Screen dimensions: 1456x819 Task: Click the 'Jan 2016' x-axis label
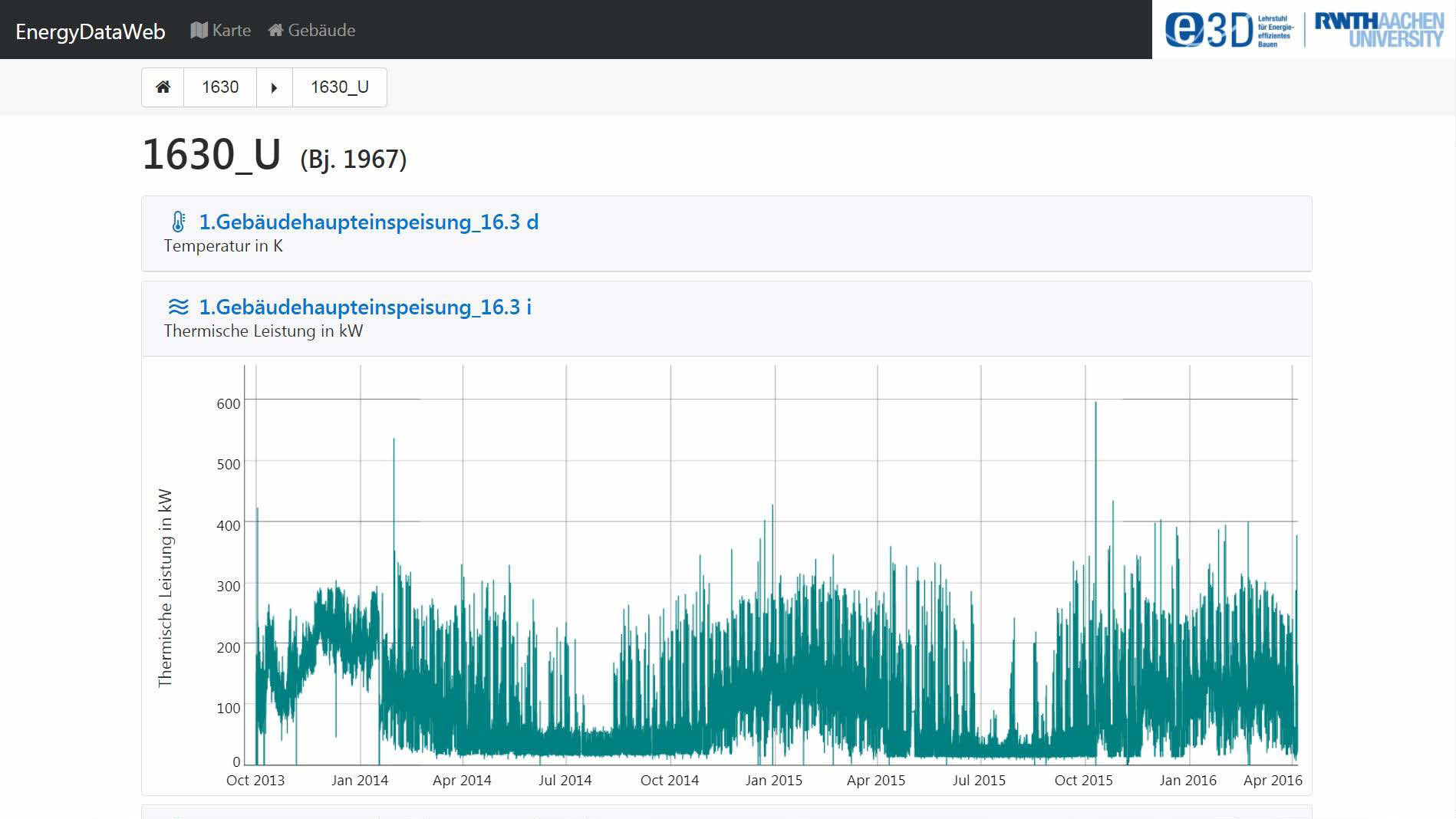[x=1188, y=781]
